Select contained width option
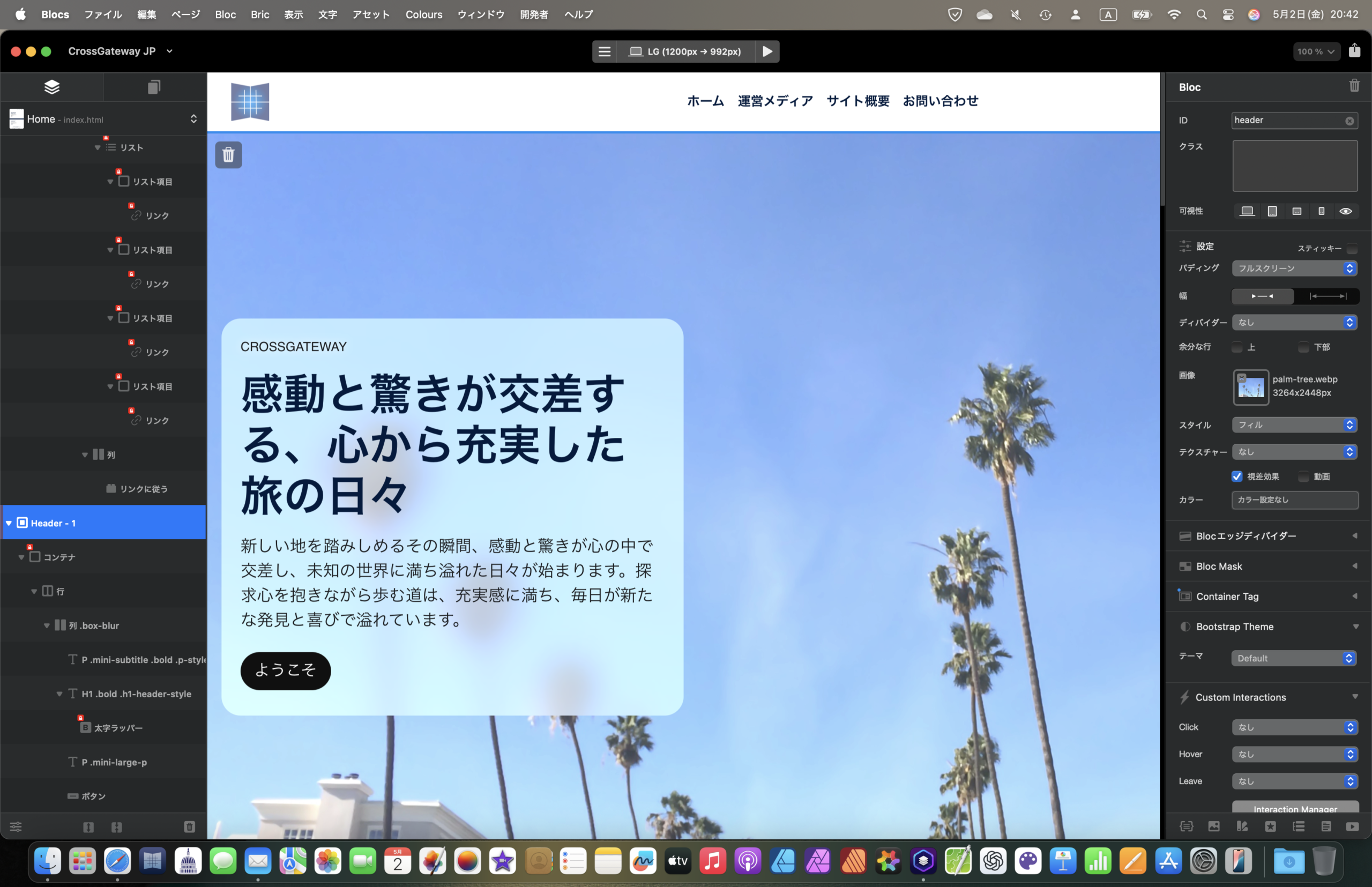The width and height of the screenshot is (1372, 887). [x=1263, y=296]
